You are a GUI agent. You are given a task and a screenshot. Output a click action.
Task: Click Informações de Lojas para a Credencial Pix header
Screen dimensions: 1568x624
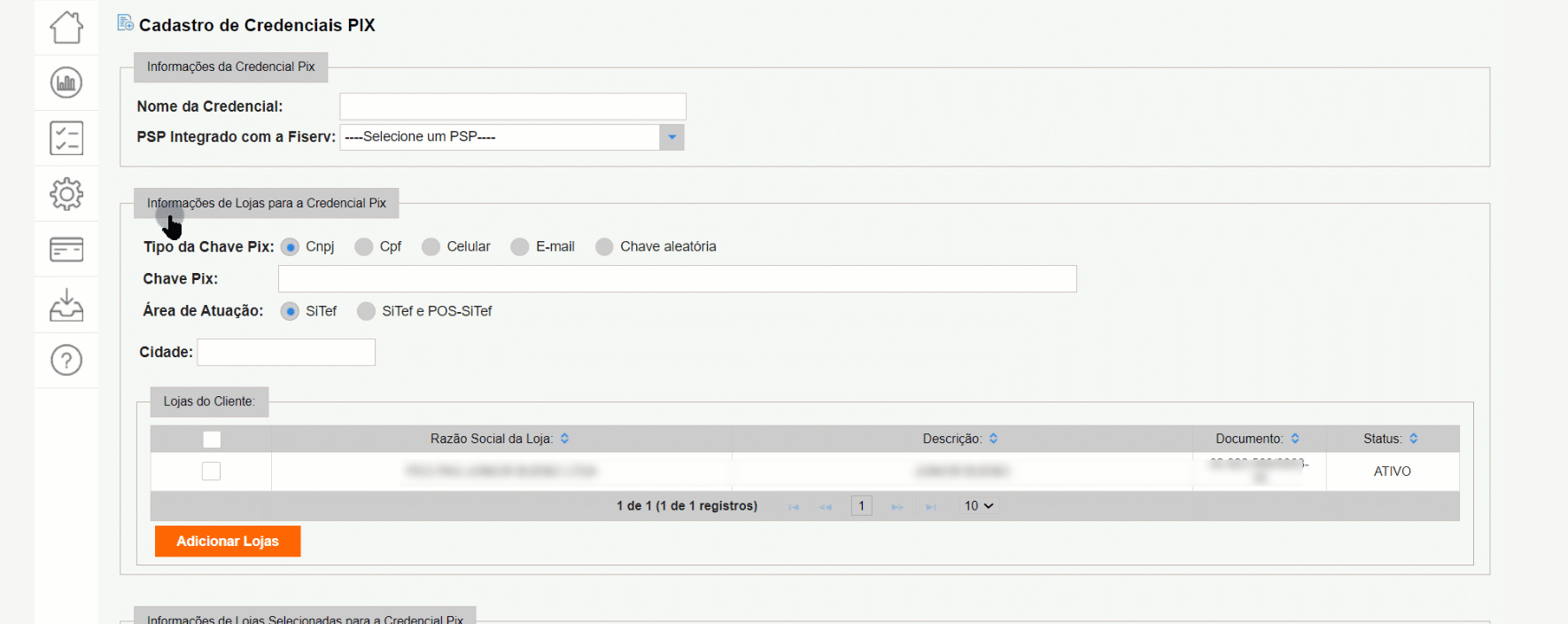click(x=267, y=204)
